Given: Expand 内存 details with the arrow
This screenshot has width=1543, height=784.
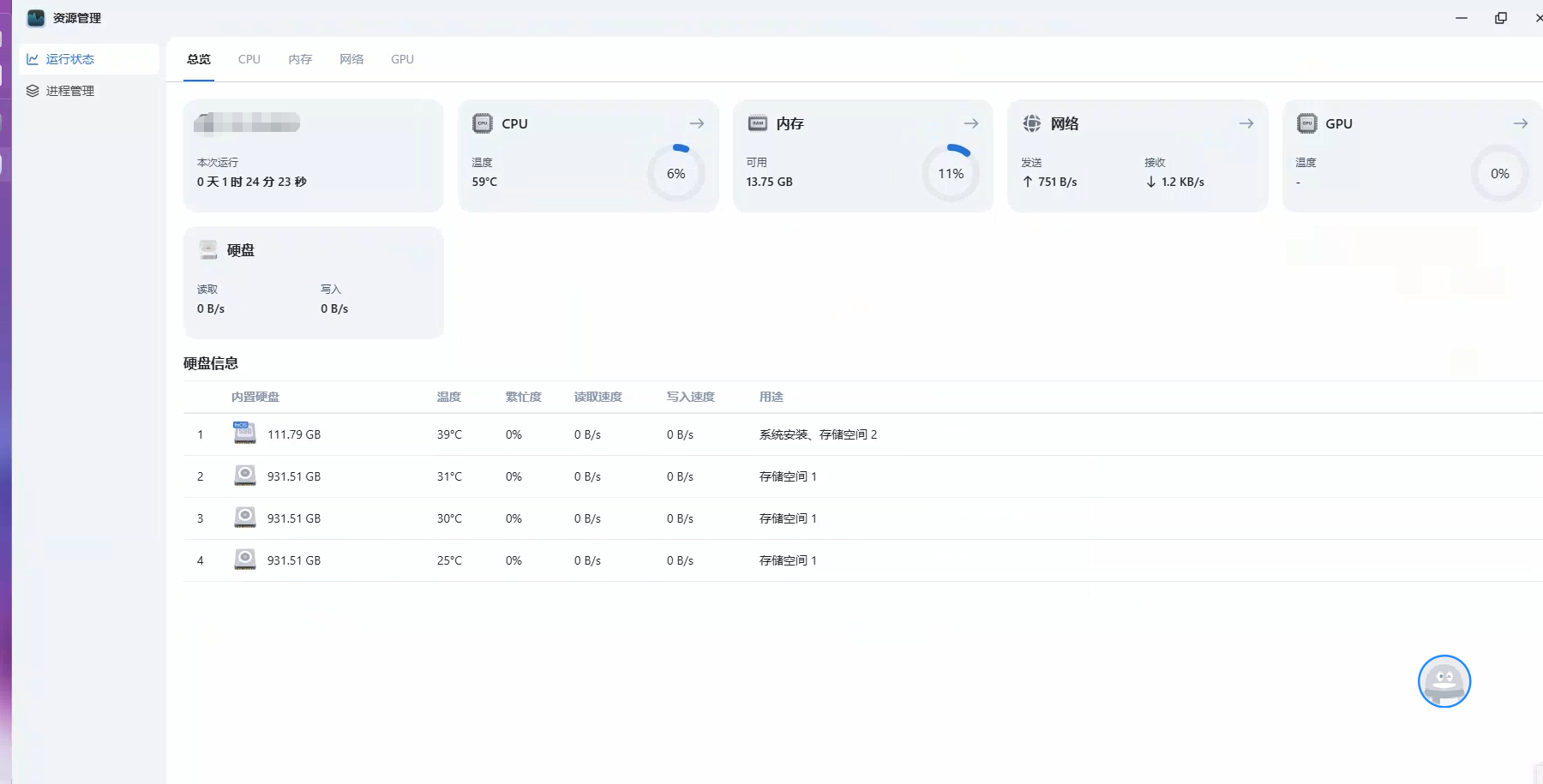Looking at the screenshot, I should 970,123.
